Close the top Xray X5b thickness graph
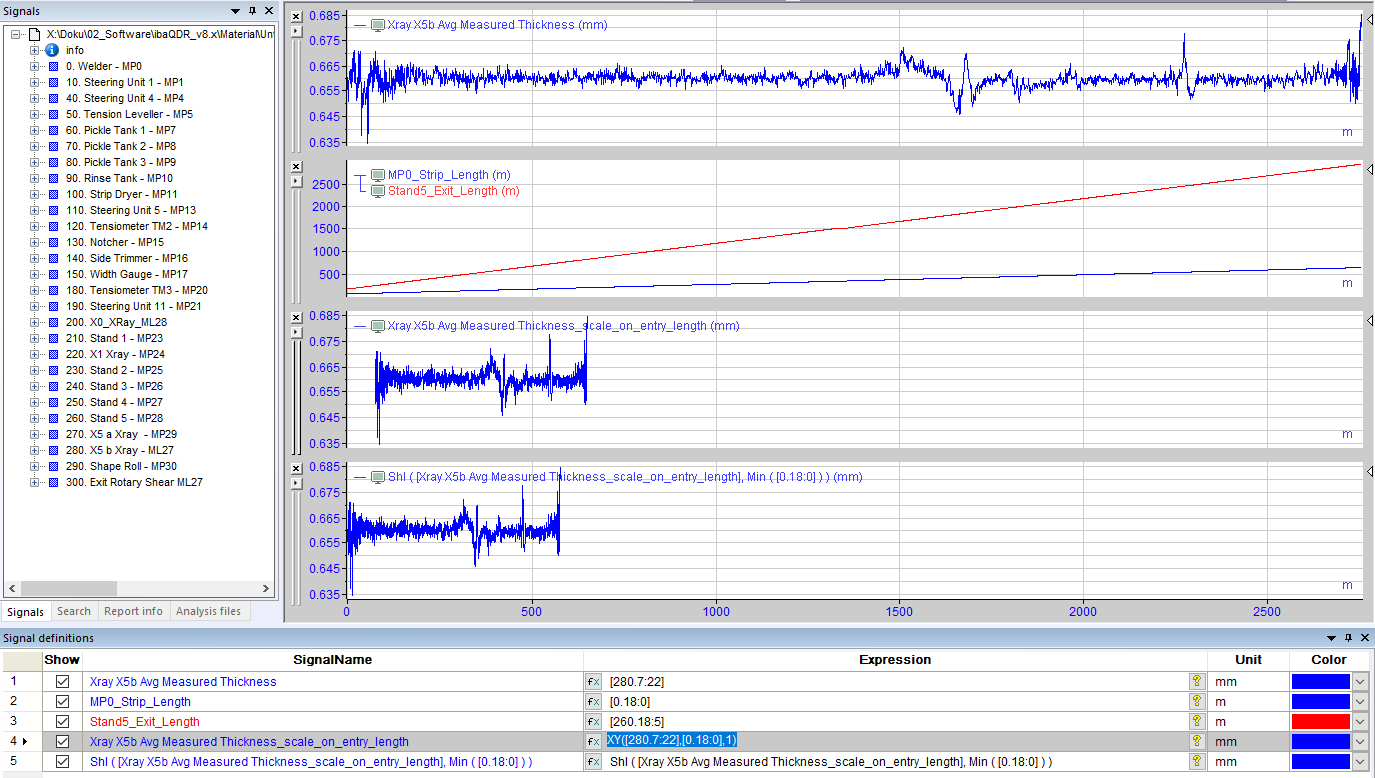Screen dimensions: 1375x778 pyautogui.click(x=295, y=16)
